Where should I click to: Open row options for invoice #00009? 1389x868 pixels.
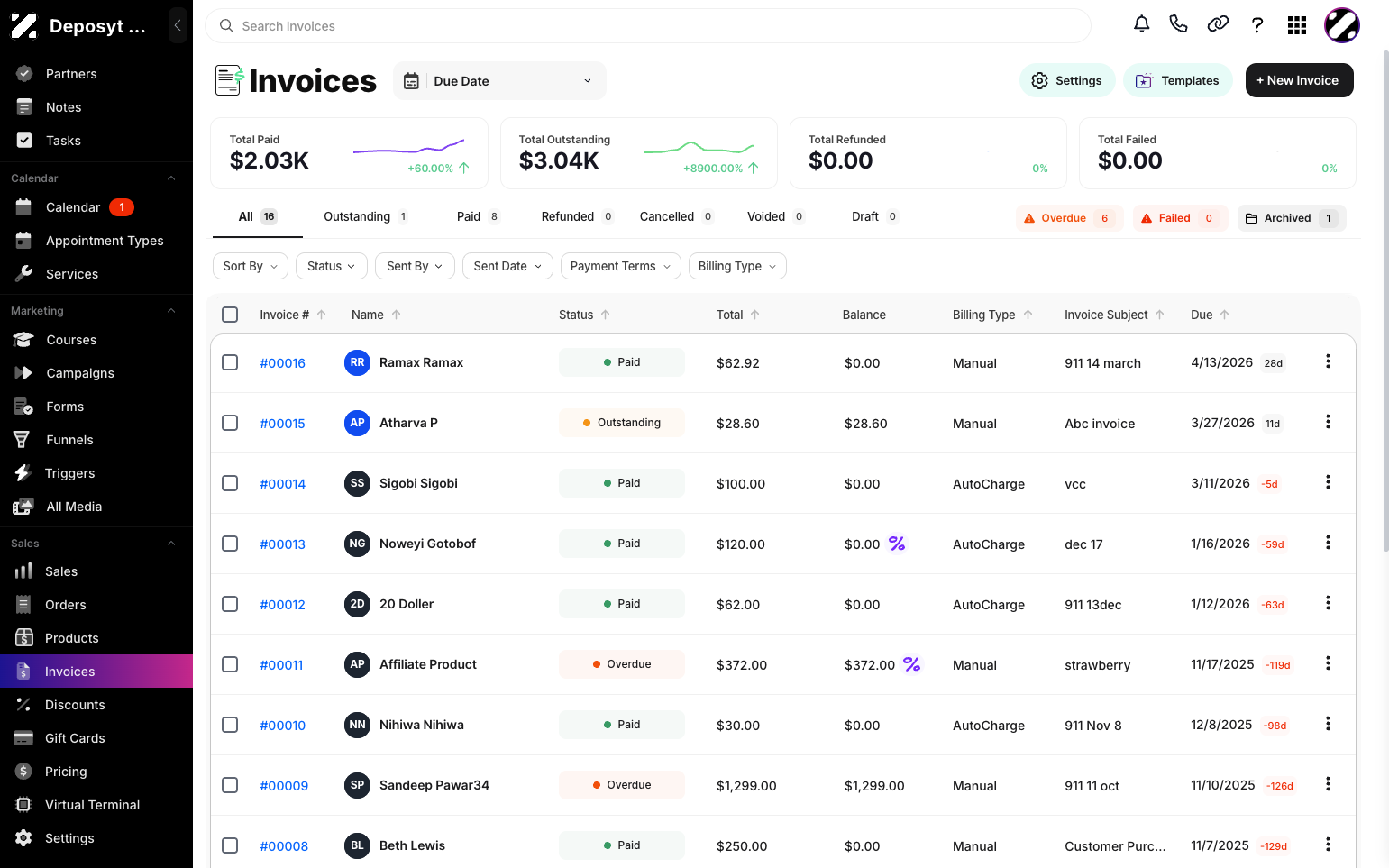point(1328,784)
